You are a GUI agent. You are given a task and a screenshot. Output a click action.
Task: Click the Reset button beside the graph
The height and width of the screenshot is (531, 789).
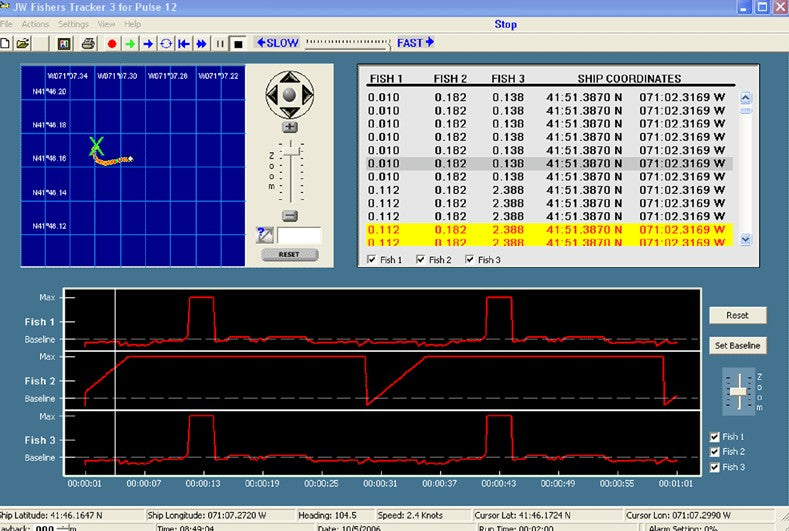pos(737,315)
